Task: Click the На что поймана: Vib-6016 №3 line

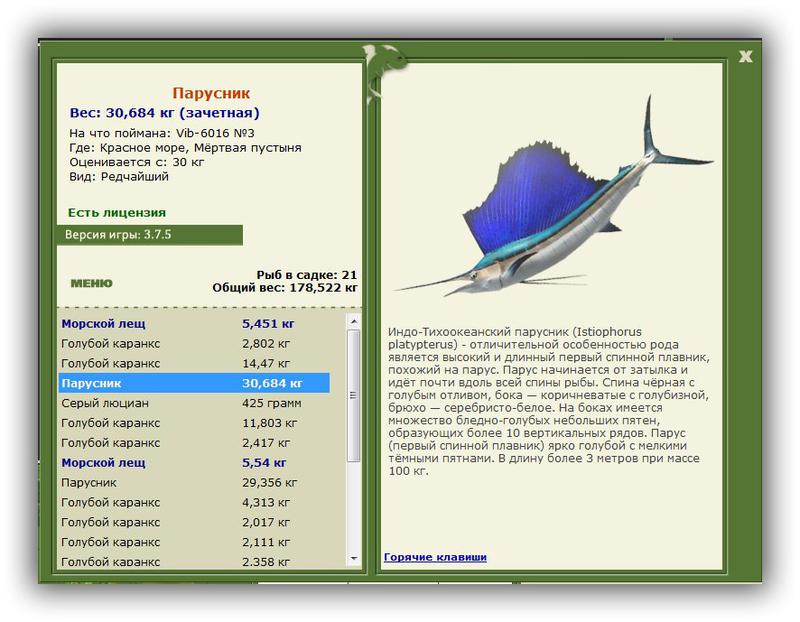Action: [x=162, y=133]
